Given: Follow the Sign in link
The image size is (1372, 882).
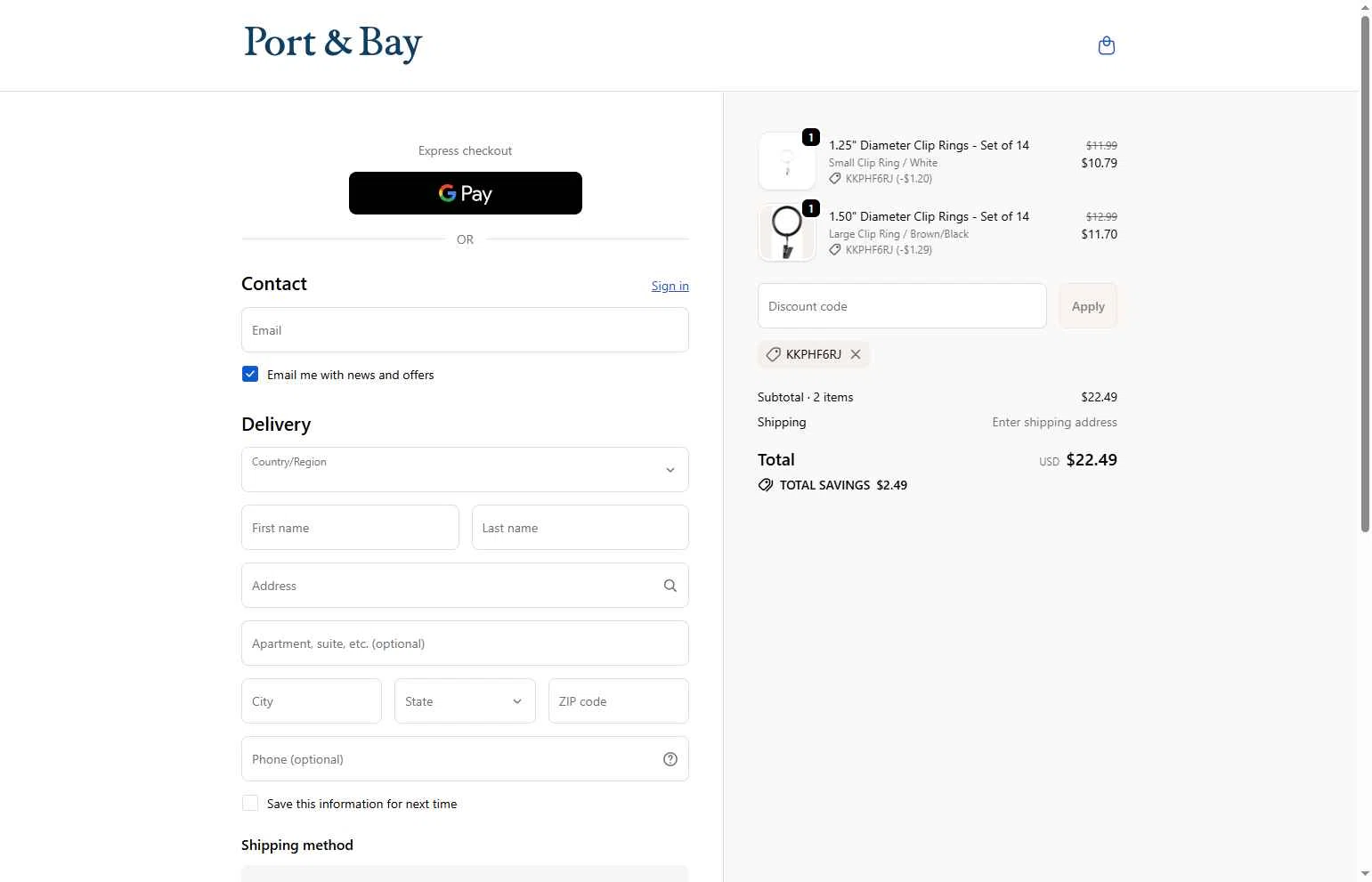Looking at the screenshot, I should point(670,286).
